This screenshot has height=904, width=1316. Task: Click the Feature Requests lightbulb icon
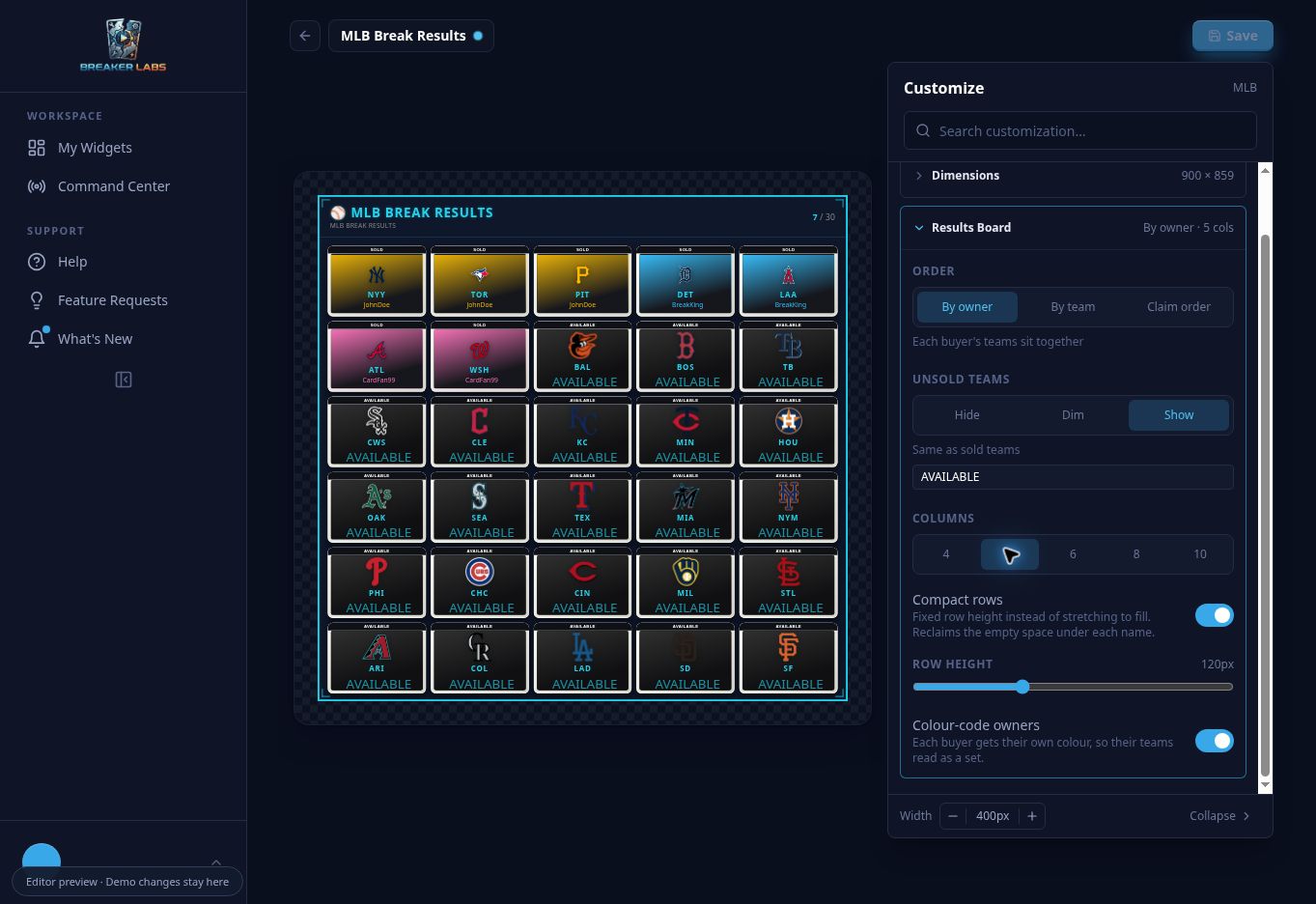coord(37,300)
